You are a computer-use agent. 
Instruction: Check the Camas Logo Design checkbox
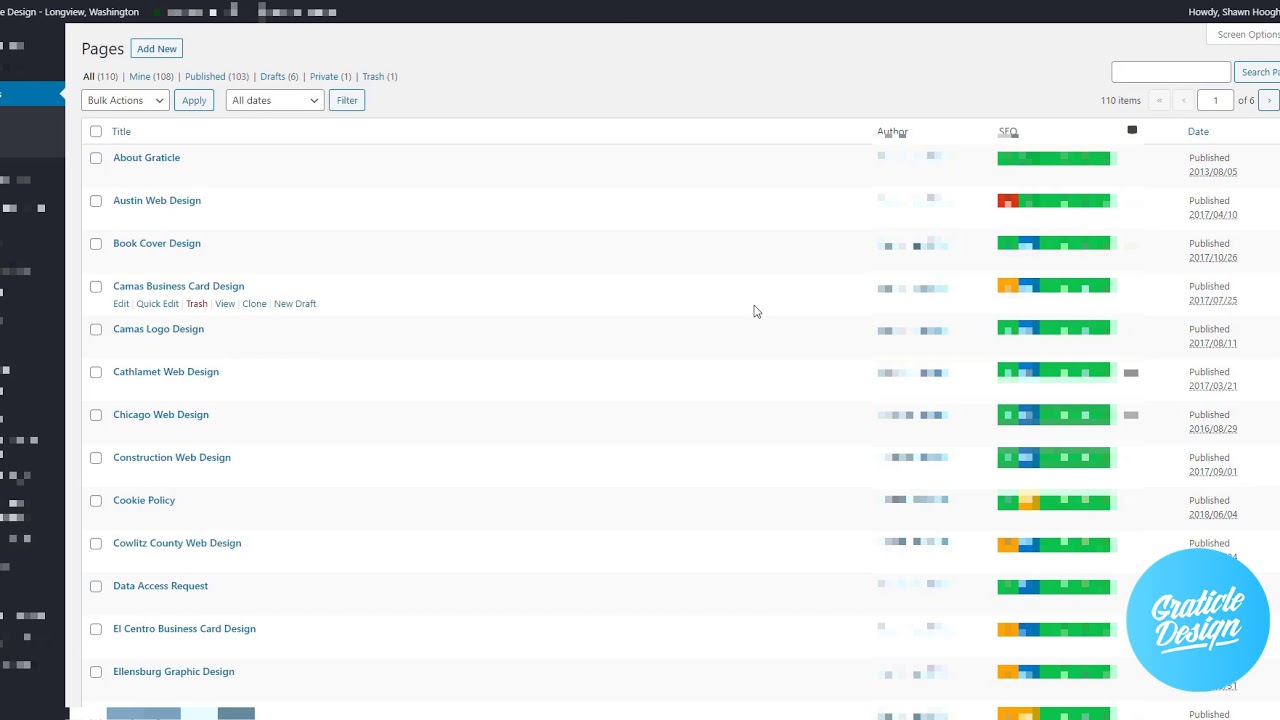(x=96, y=330)
